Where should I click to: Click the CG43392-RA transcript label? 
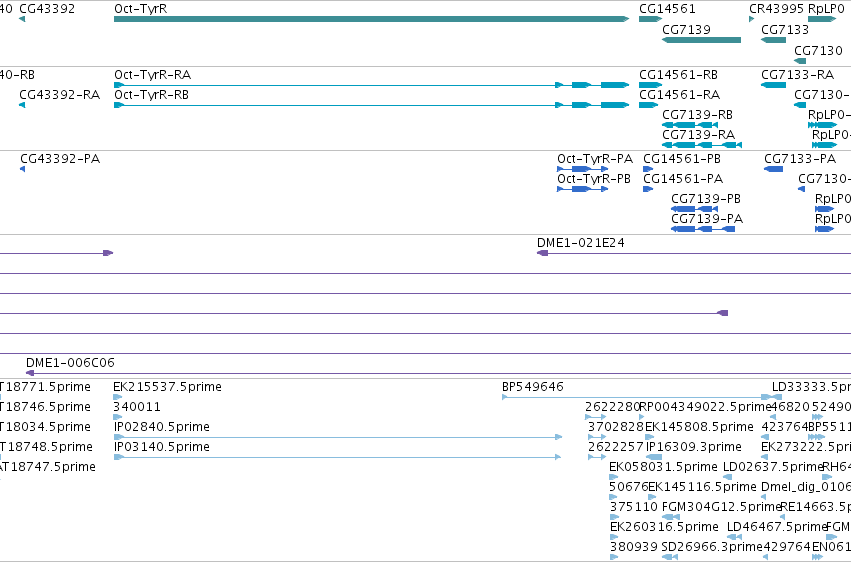click(x=60, y=95)
